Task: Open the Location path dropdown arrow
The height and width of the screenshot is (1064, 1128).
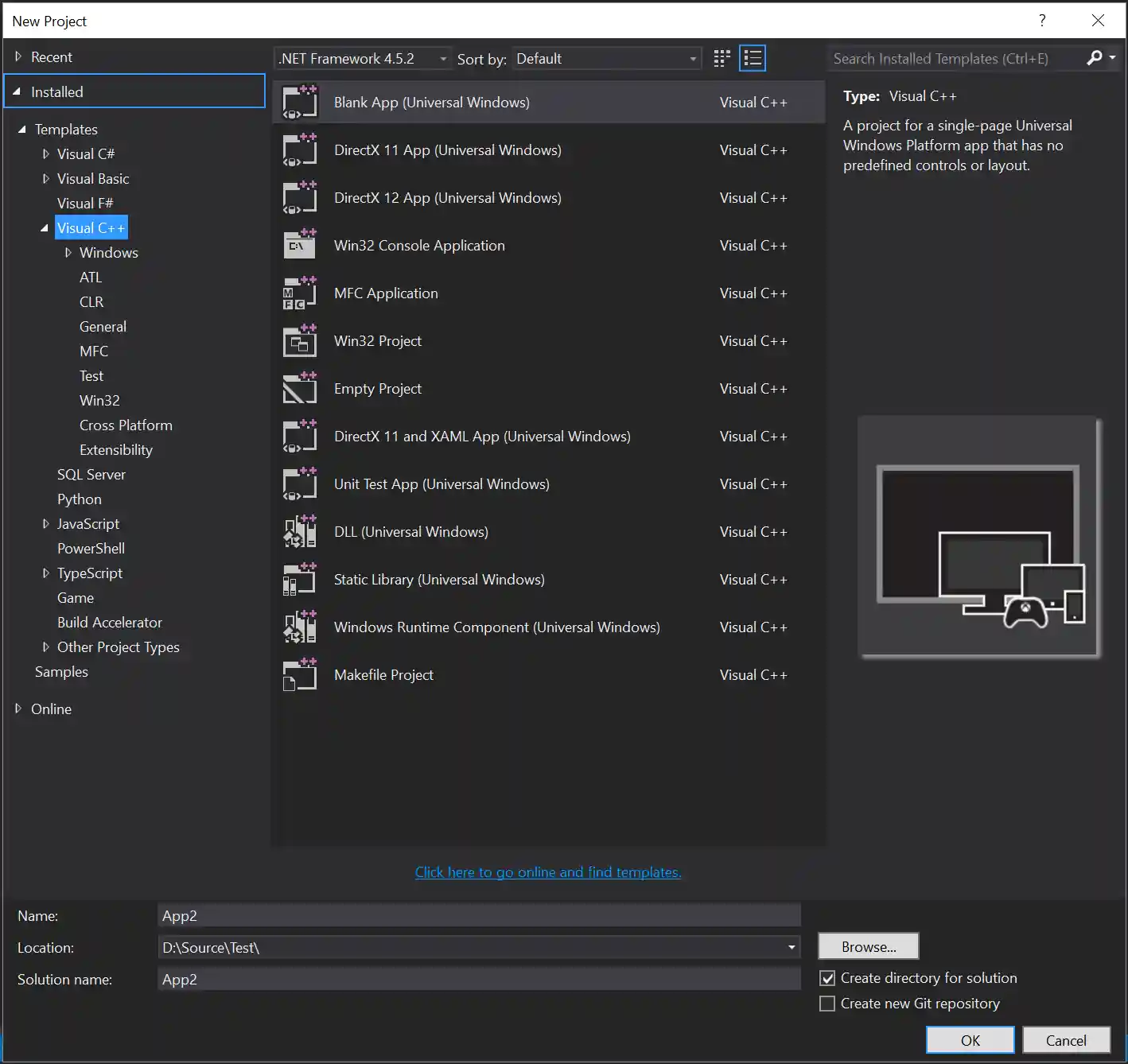Action: tap(792, 947)
